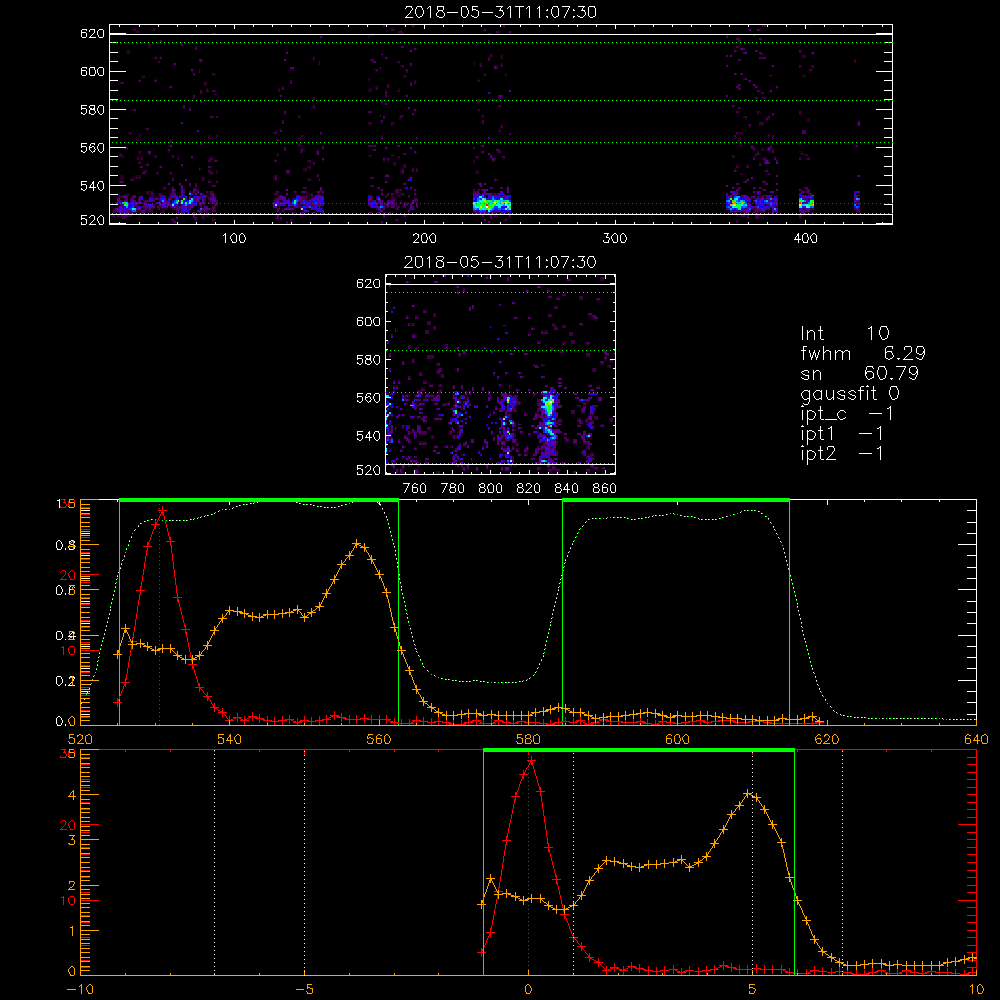Click the orange y-axis label 4 on the bottom plot
The image size is (1000, 1000).
(72, 795)
